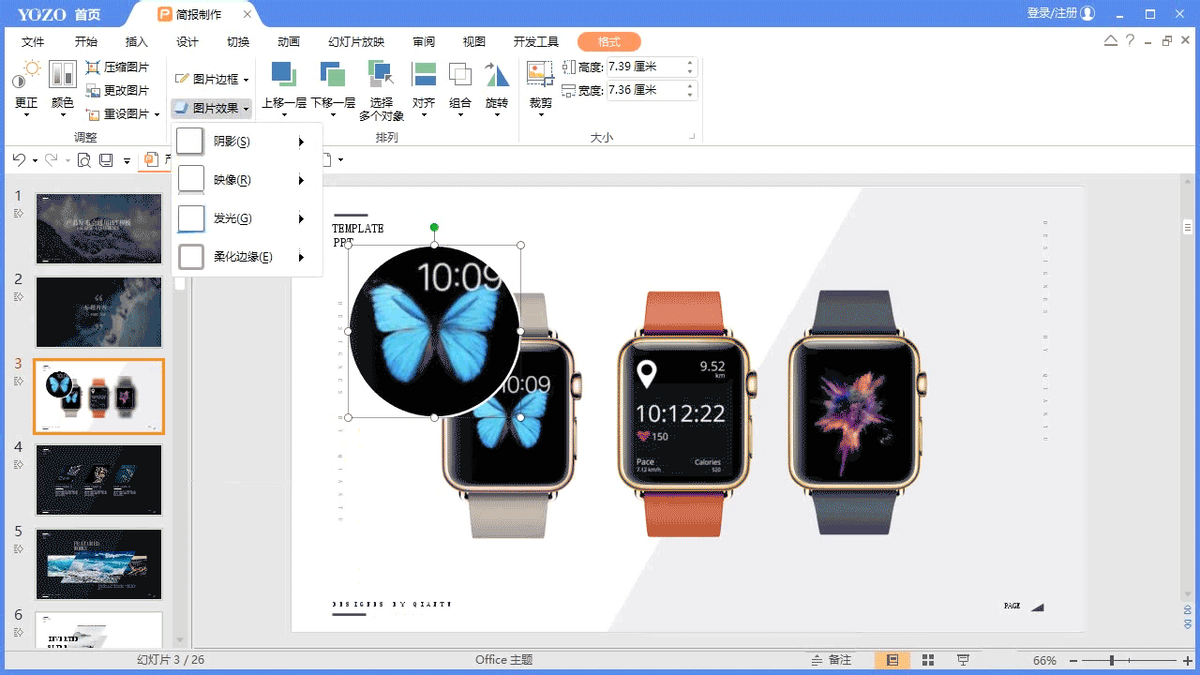Start slideshow from status bar icon

(x=962, y=660)
